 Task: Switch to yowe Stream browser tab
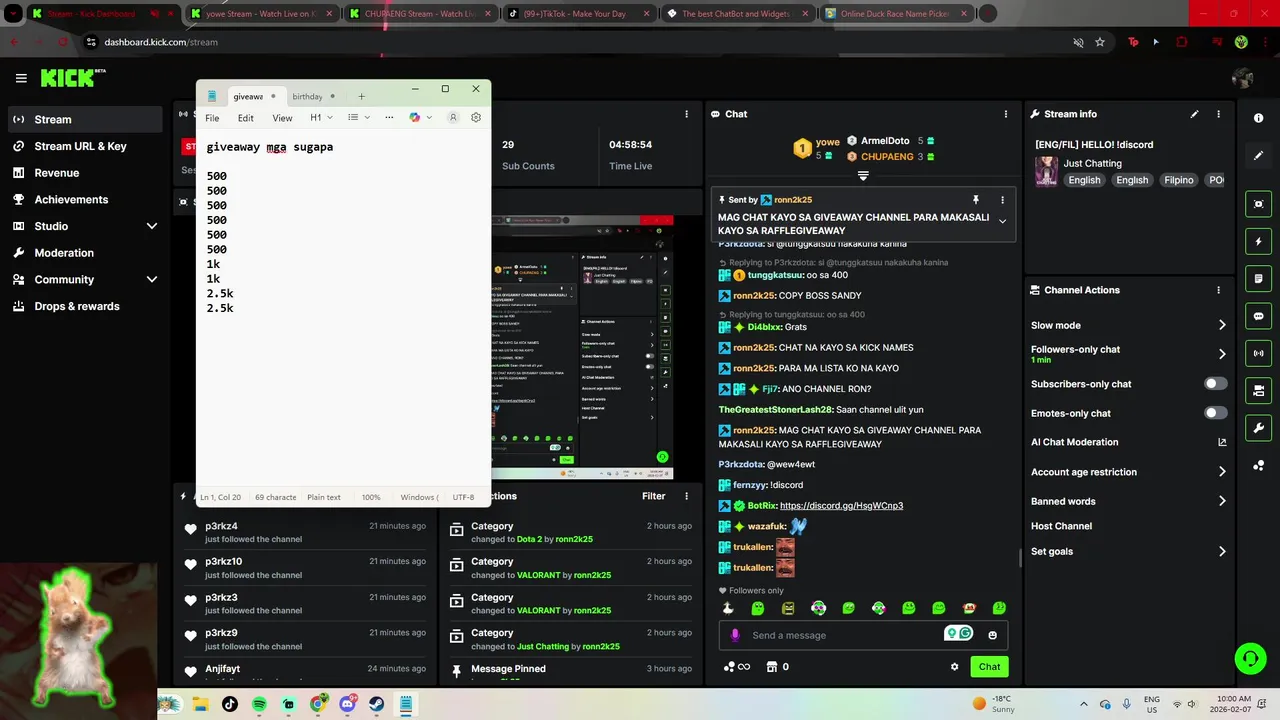point(263,14)
